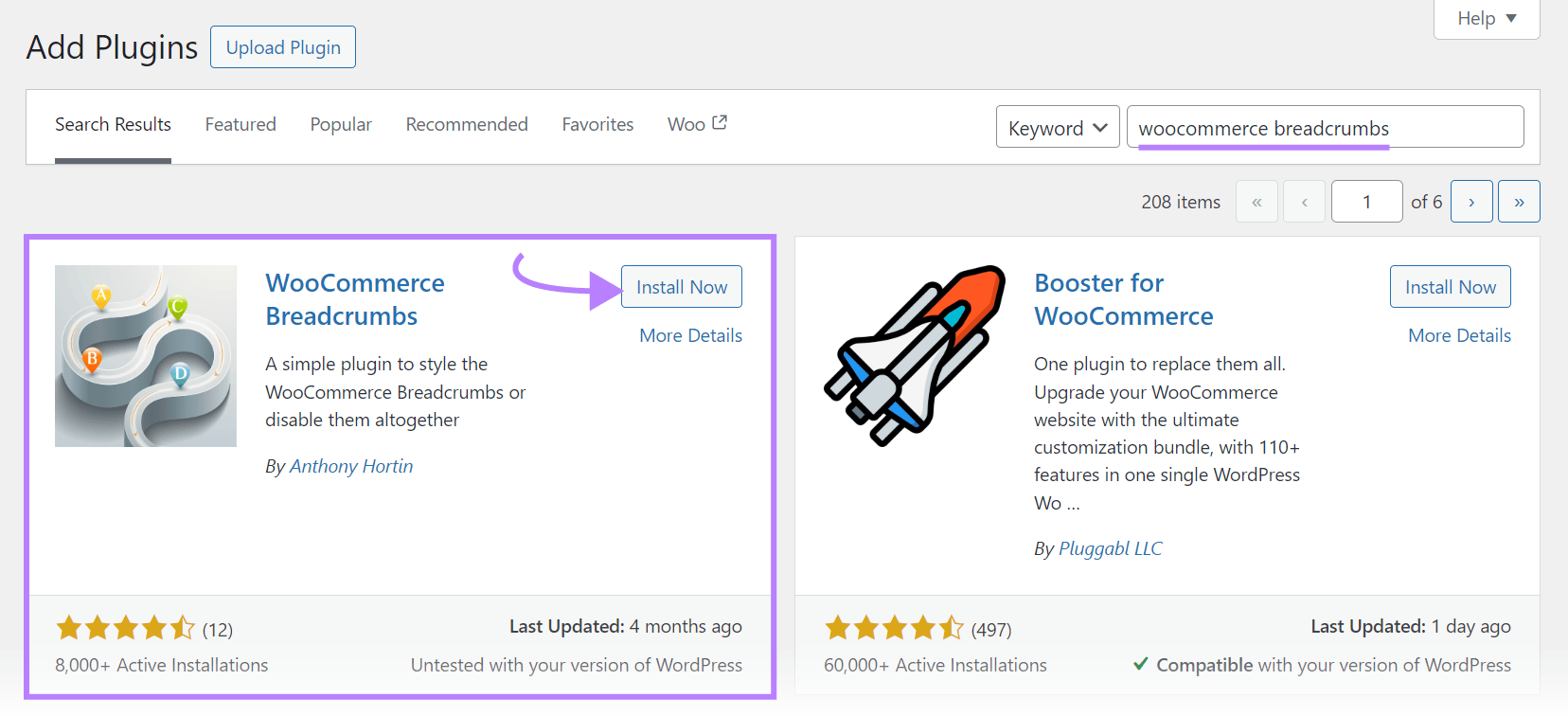
Task: View More Details for Booster for WooCommerce
Action: [x=1459, y=335]
